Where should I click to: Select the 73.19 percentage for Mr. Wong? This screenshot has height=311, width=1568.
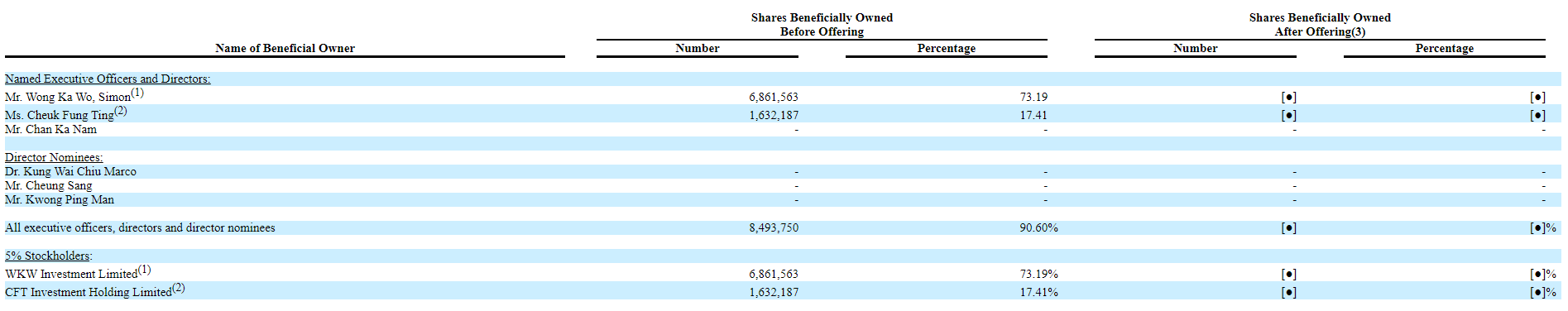(1033, 97)
